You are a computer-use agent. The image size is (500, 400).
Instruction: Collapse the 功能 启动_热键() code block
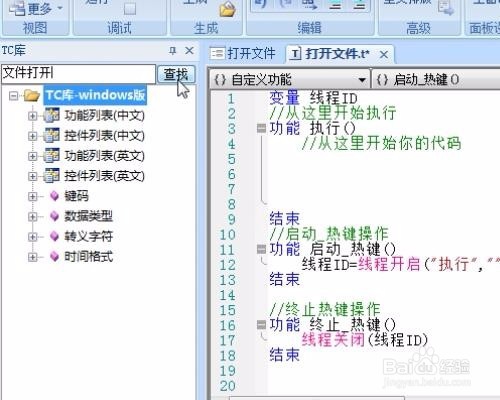tap(261, 249)
